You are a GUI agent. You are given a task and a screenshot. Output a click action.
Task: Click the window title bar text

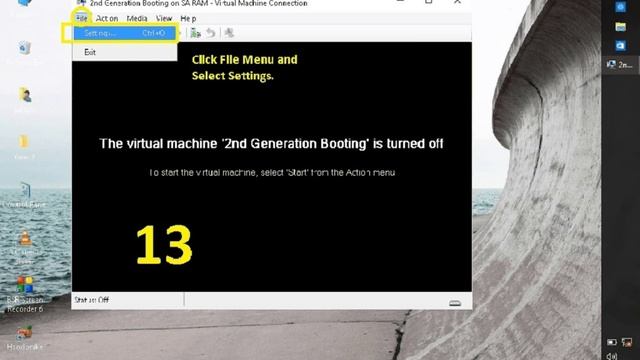[x=198, y=3]
